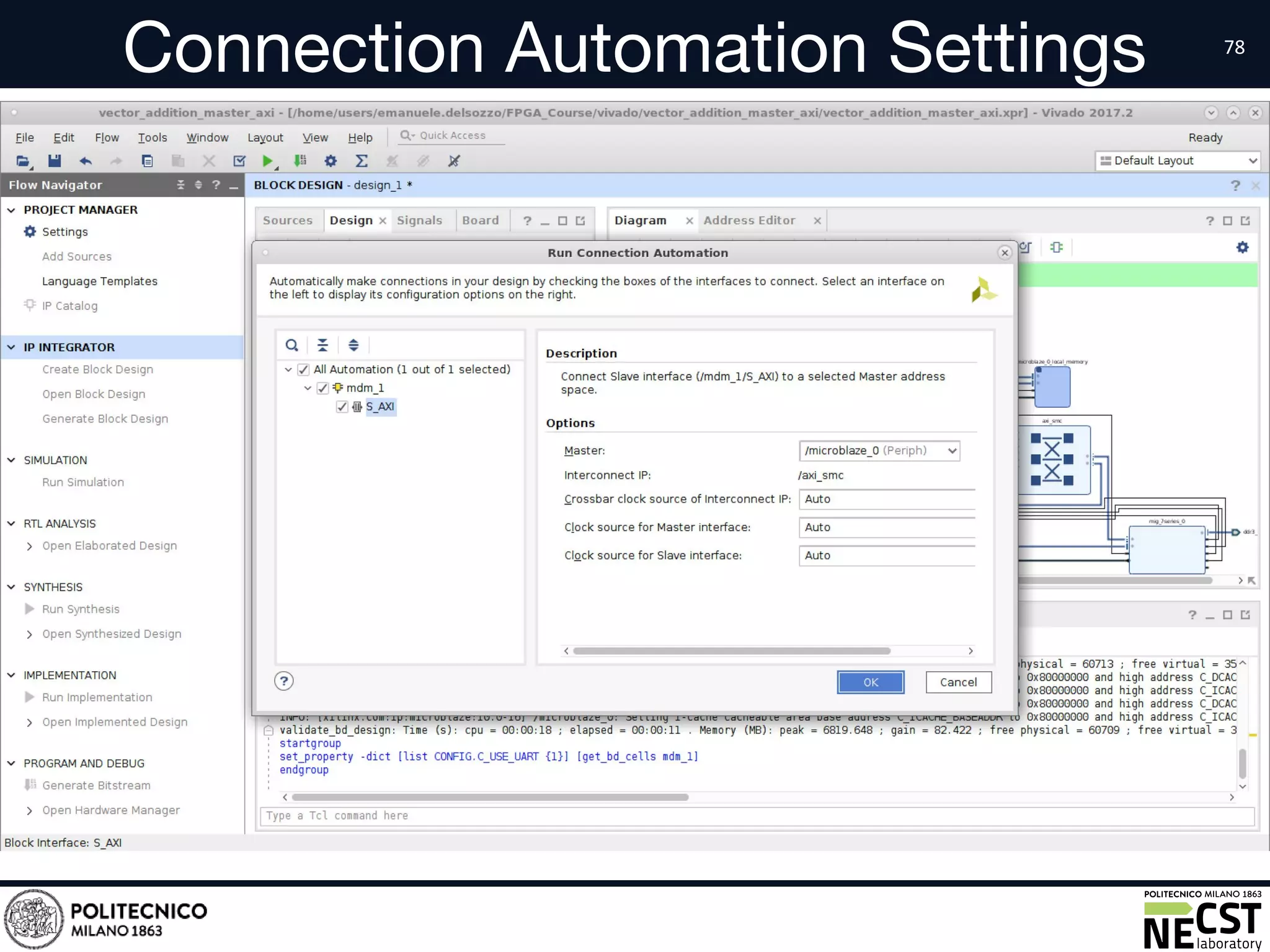Click the OK button
This screenshot has width=1270, height=952.
(x=871, y=682)
